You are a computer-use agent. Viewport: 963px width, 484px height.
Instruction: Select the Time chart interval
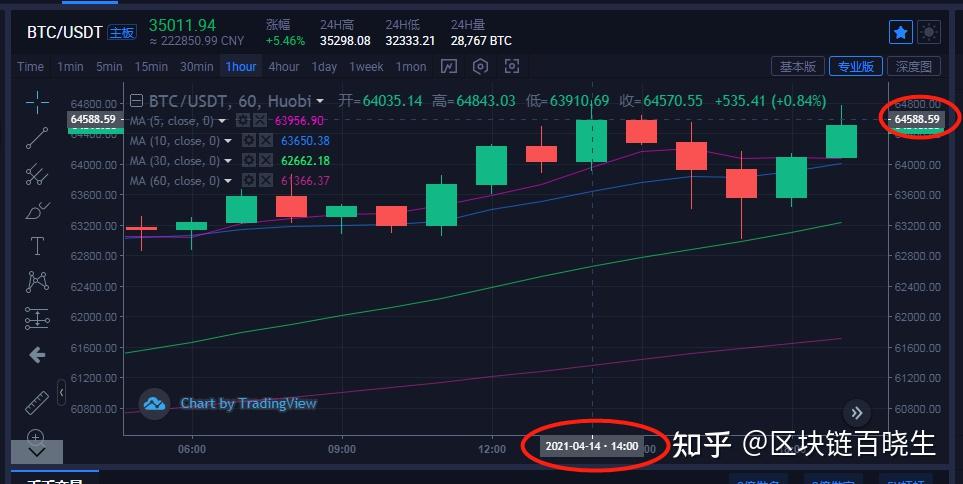point(31,66)
